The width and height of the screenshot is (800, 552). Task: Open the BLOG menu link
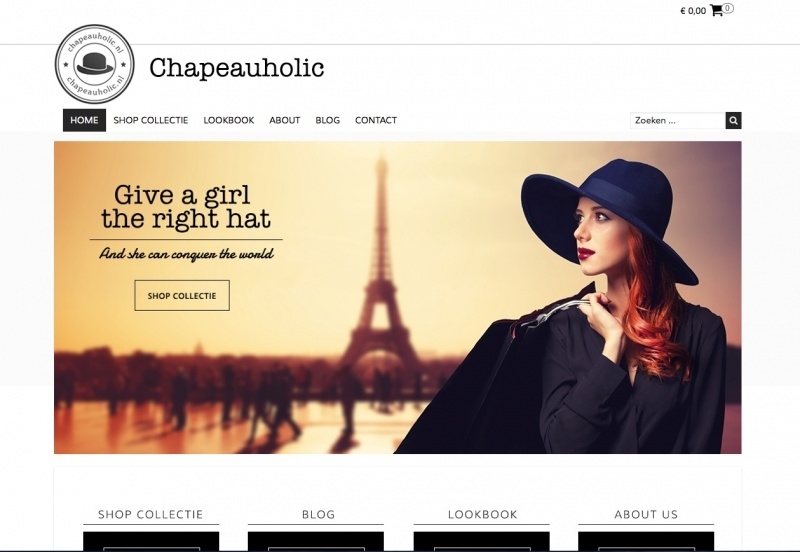point(328,120)
